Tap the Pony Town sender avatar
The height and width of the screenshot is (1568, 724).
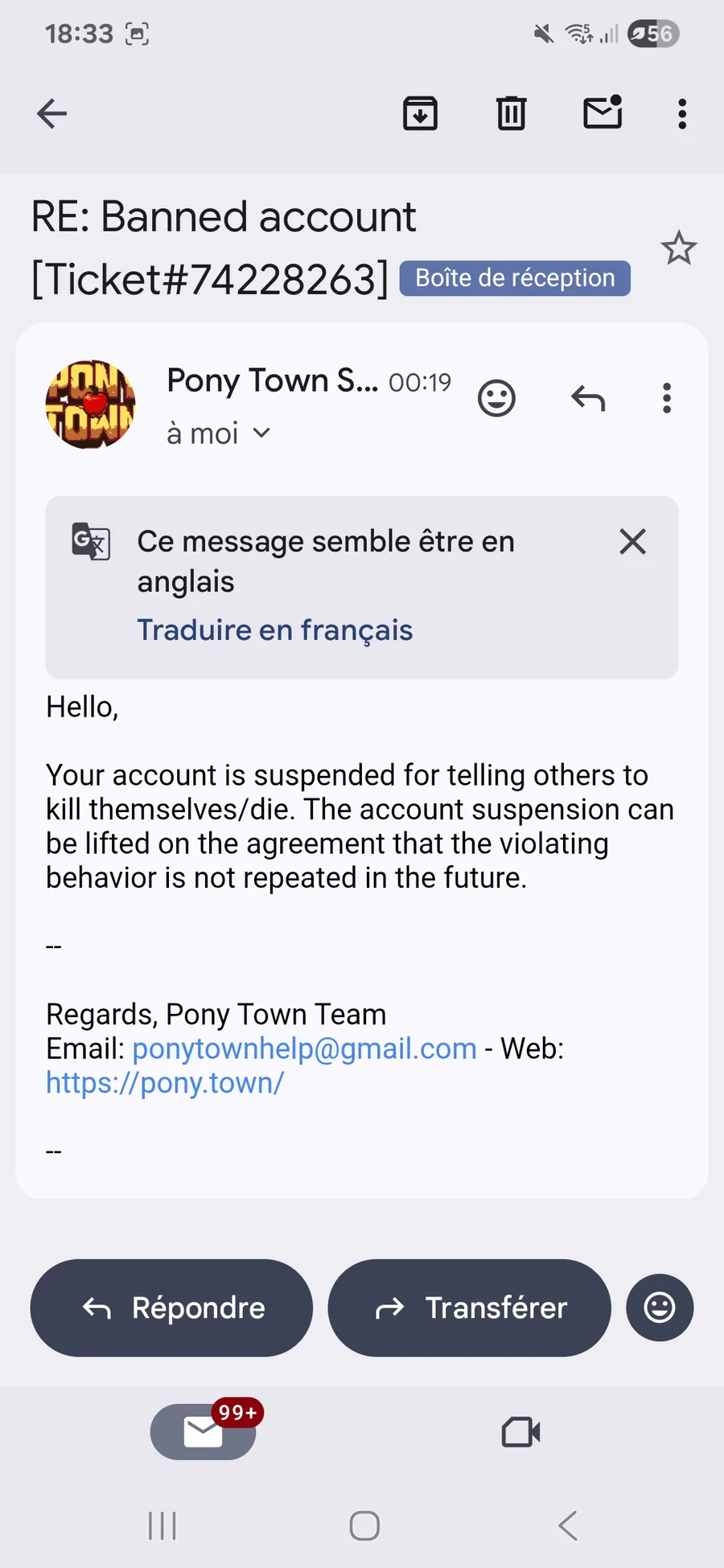tap(90, 404)
